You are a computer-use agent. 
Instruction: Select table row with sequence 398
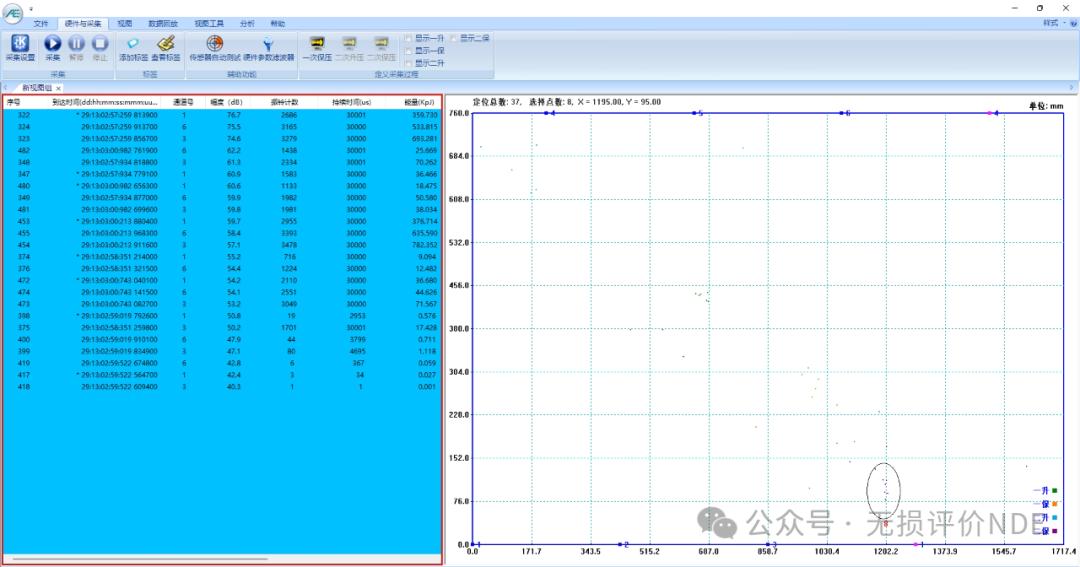click(222, 316)
